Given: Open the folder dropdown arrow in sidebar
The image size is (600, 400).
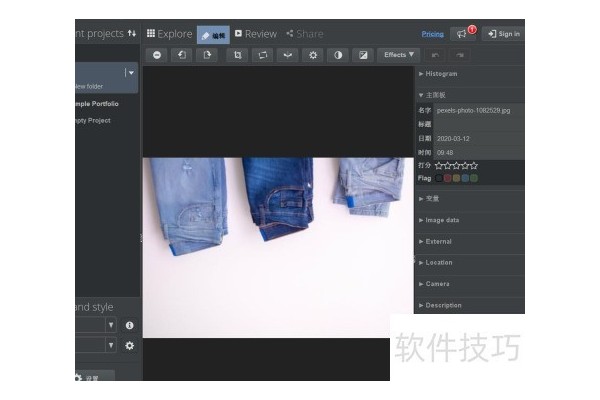Looking at the screenshot, I should [x=131, y=73].
